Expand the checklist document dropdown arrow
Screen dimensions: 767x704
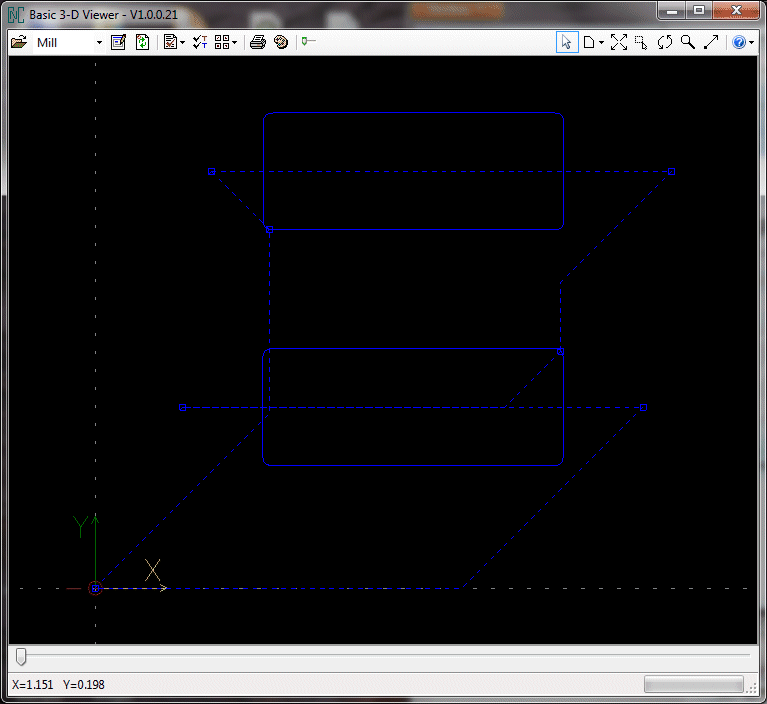point(182,43)
